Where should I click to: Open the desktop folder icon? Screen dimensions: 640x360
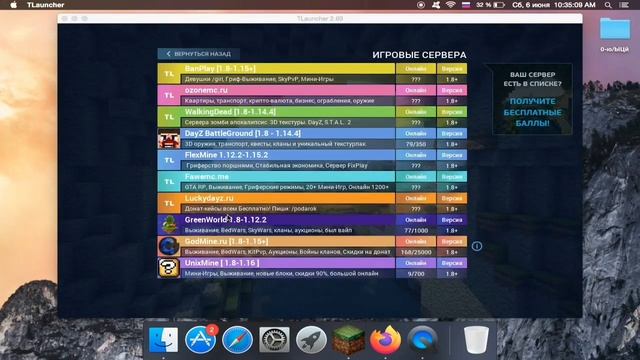click(x=615, y=29)
